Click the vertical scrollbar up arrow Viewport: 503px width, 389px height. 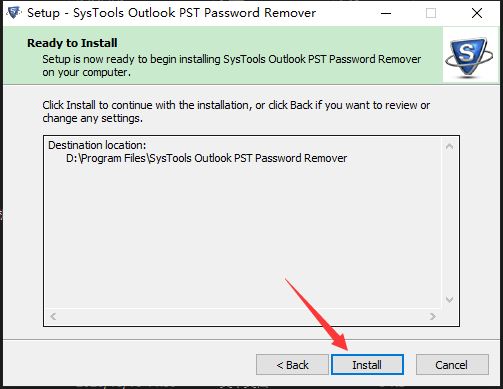pos(449,146)
